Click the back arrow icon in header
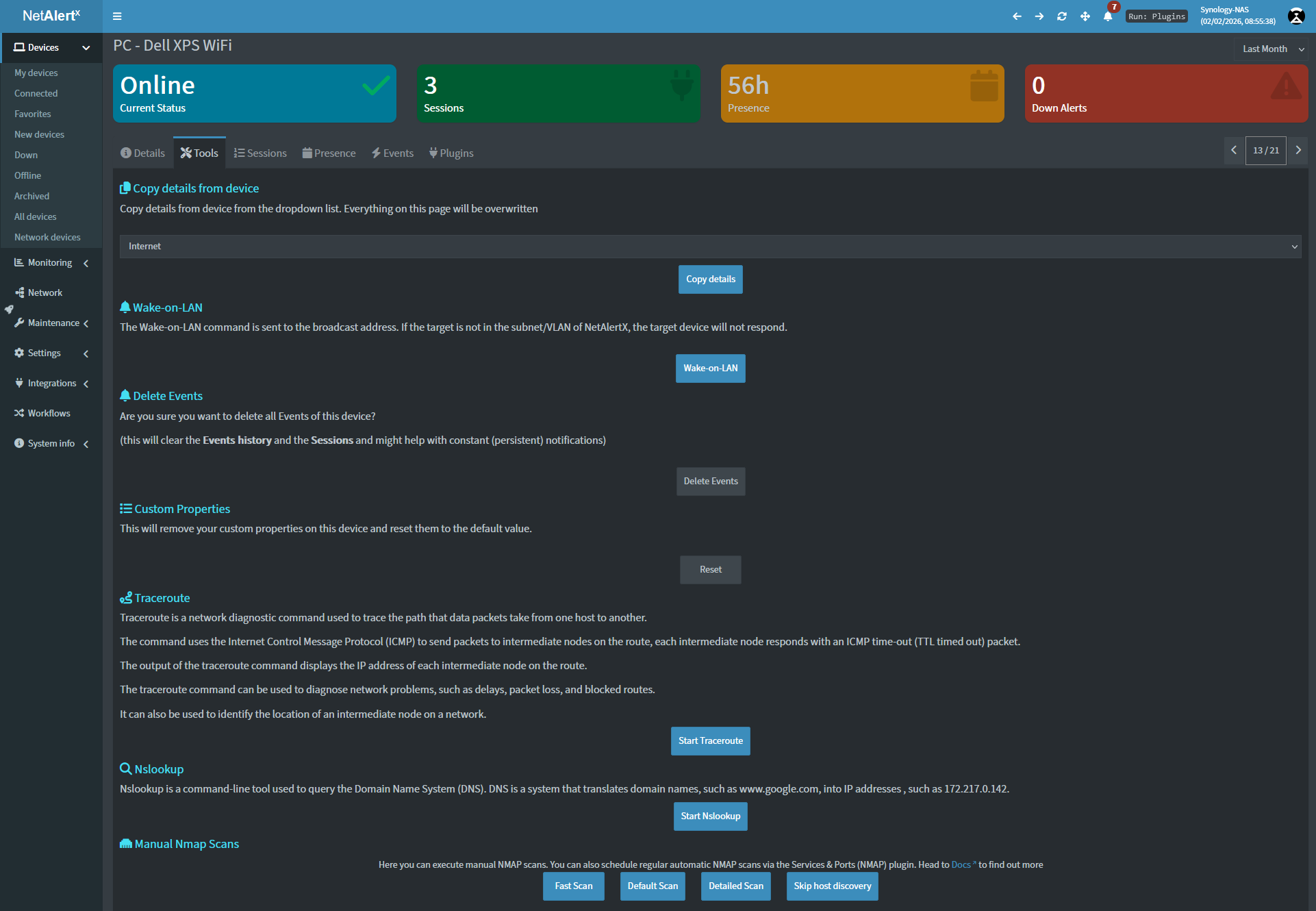The height and width of the screenshot is (911, 1316). click(x=1017, y=16)
